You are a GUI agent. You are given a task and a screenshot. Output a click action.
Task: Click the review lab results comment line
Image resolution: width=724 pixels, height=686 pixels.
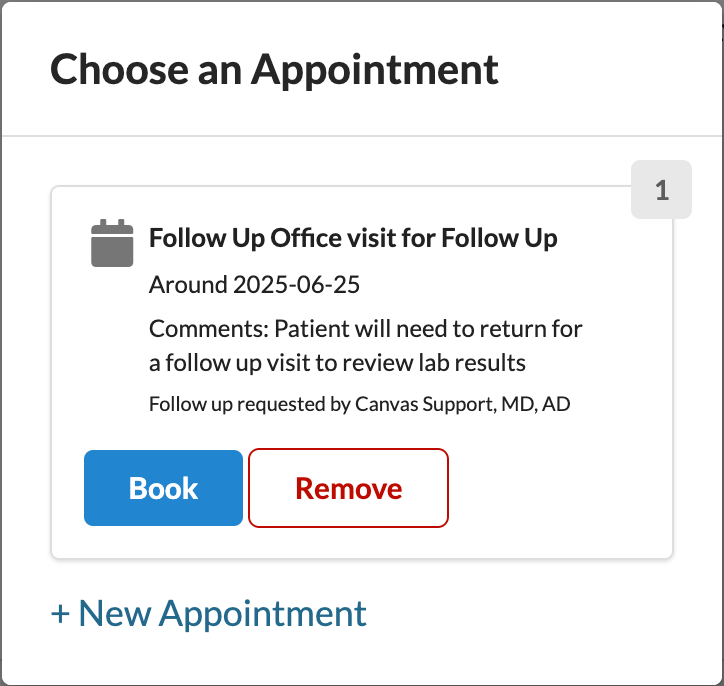[337, 363]
